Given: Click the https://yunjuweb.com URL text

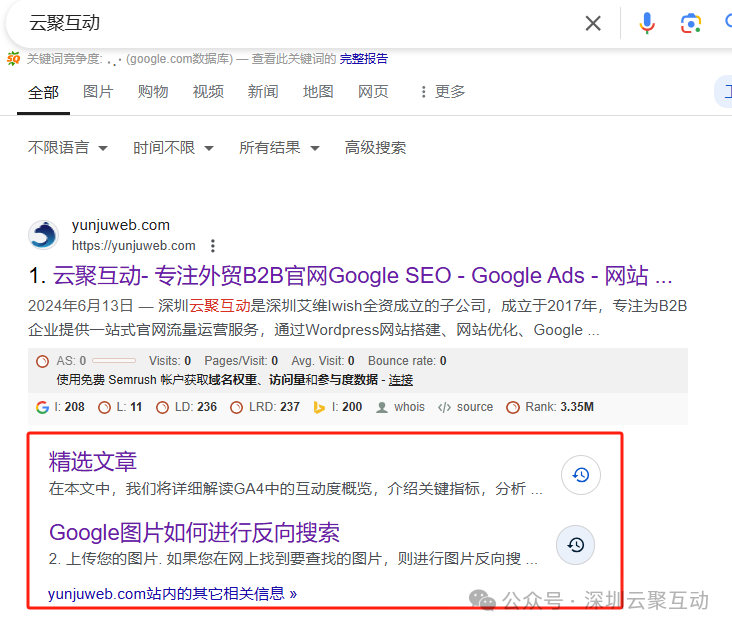Looking at the screenshot, I should tap(134, 245).
